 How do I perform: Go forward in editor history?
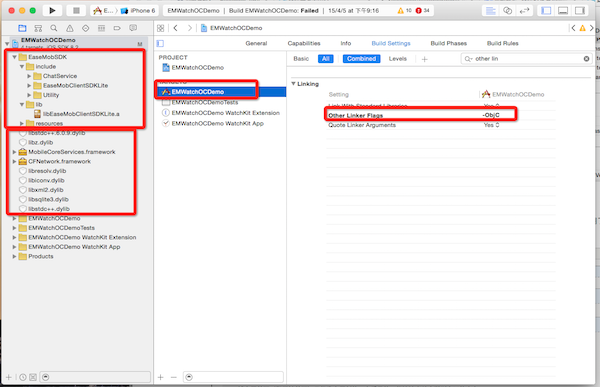point(189,28)
